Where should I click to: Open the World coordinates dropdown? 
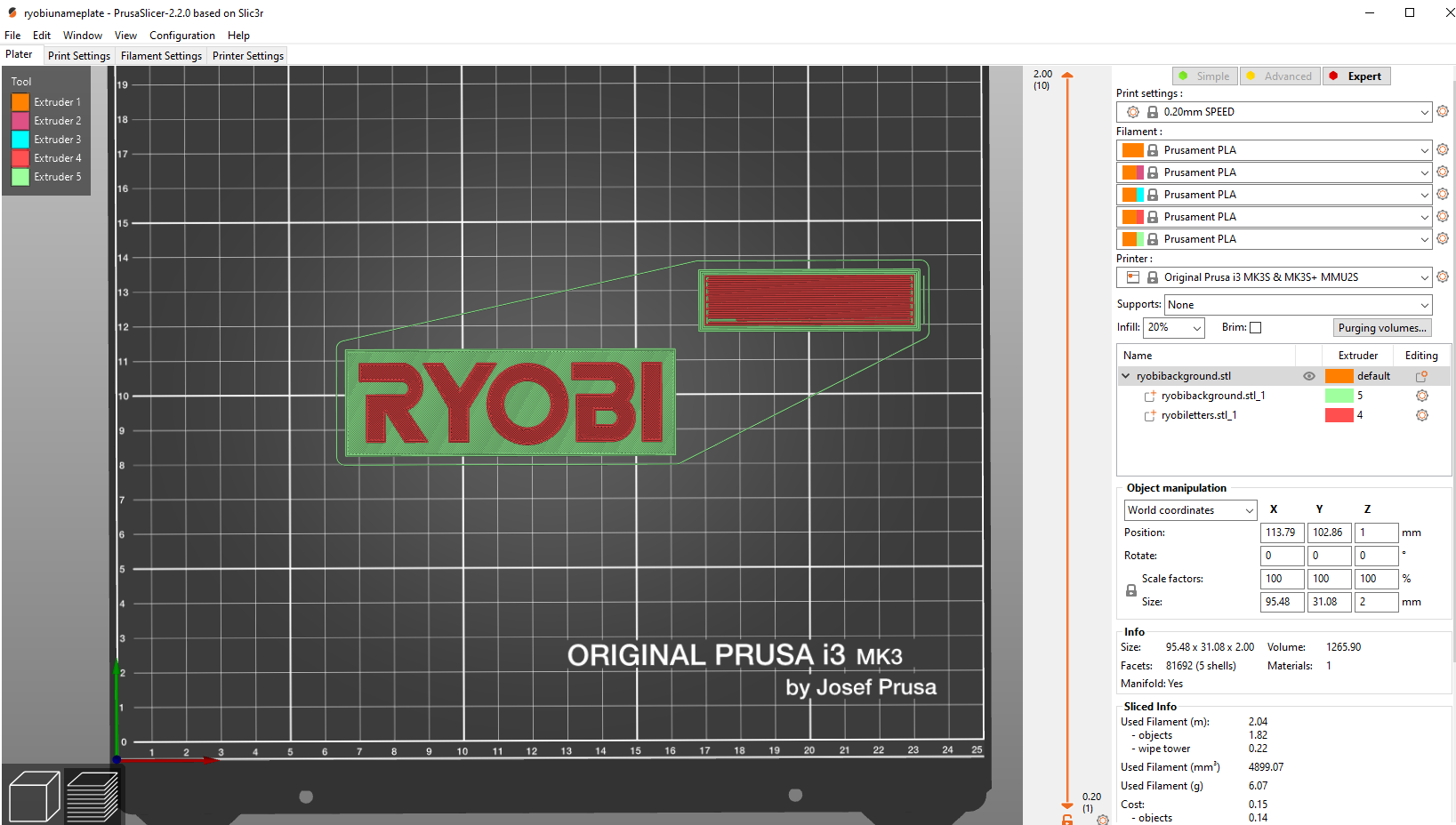click(1190, 510)
